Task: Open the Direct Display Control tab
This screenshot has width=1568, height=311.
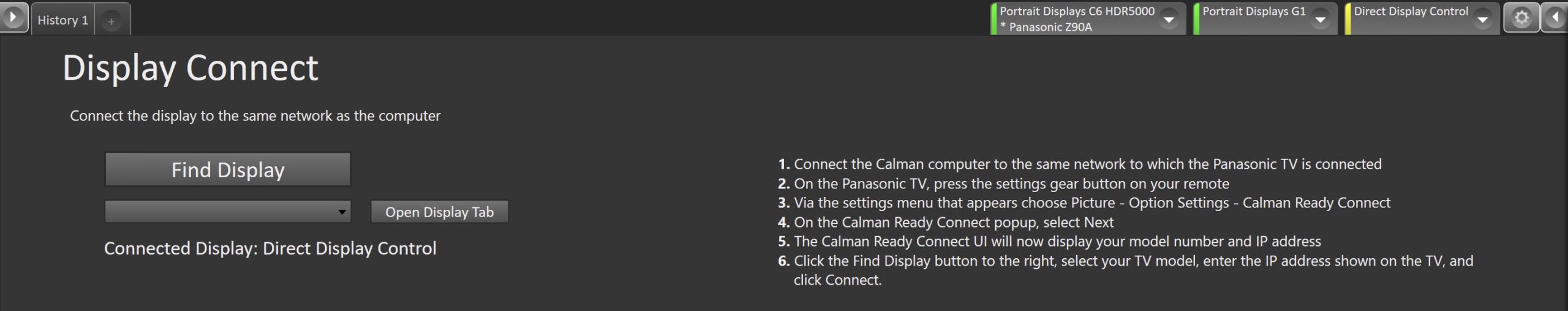Action: [1411, 11]
